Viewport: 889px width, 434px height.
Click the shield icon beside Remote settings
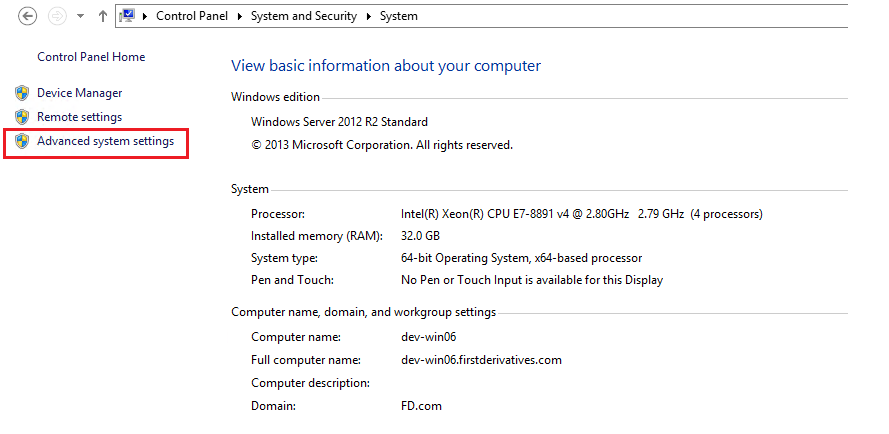[x=22, y=117]
